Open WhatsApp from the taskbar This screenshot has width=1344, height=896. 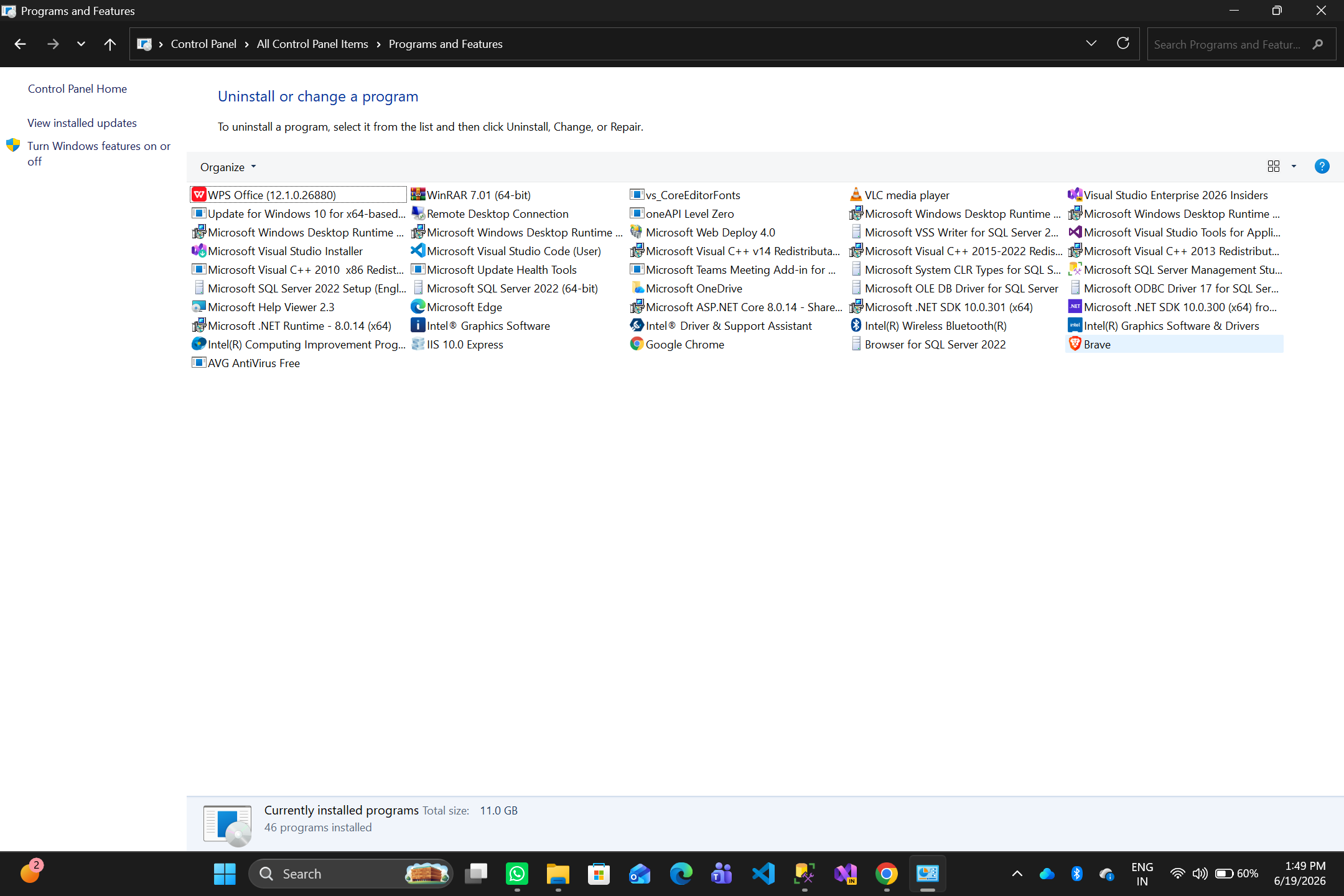517,874
